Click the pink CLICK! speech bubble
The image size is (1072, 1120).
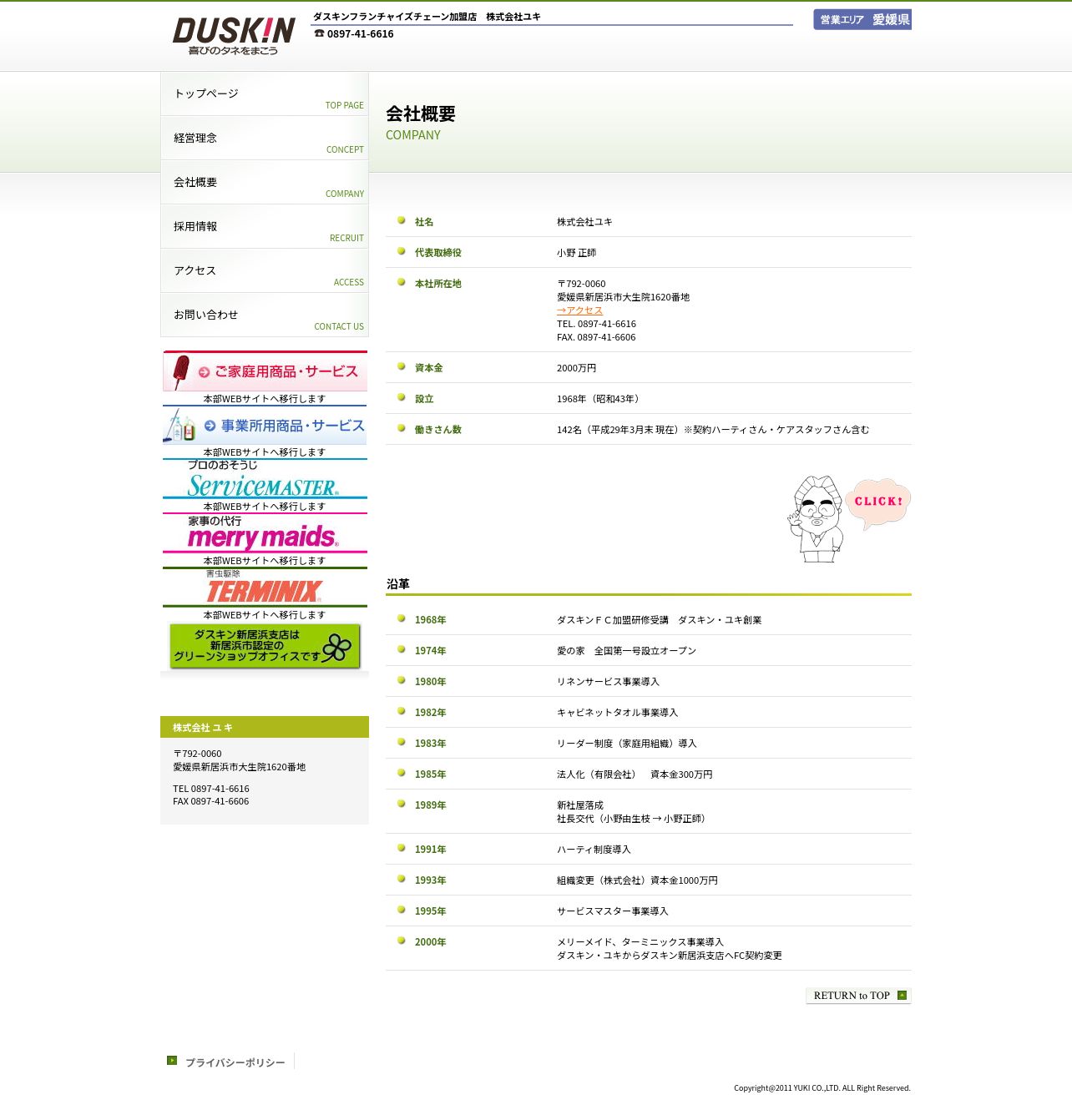(877, 502)
